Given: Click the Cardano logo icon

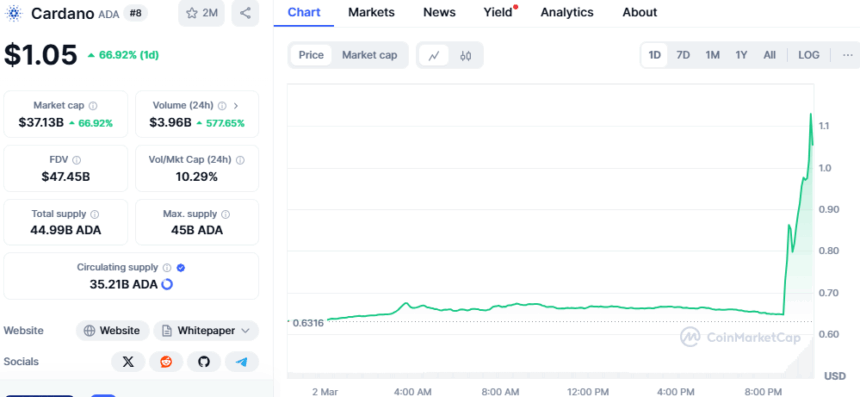Looking at the screenshot, I should tap(13, 13).
